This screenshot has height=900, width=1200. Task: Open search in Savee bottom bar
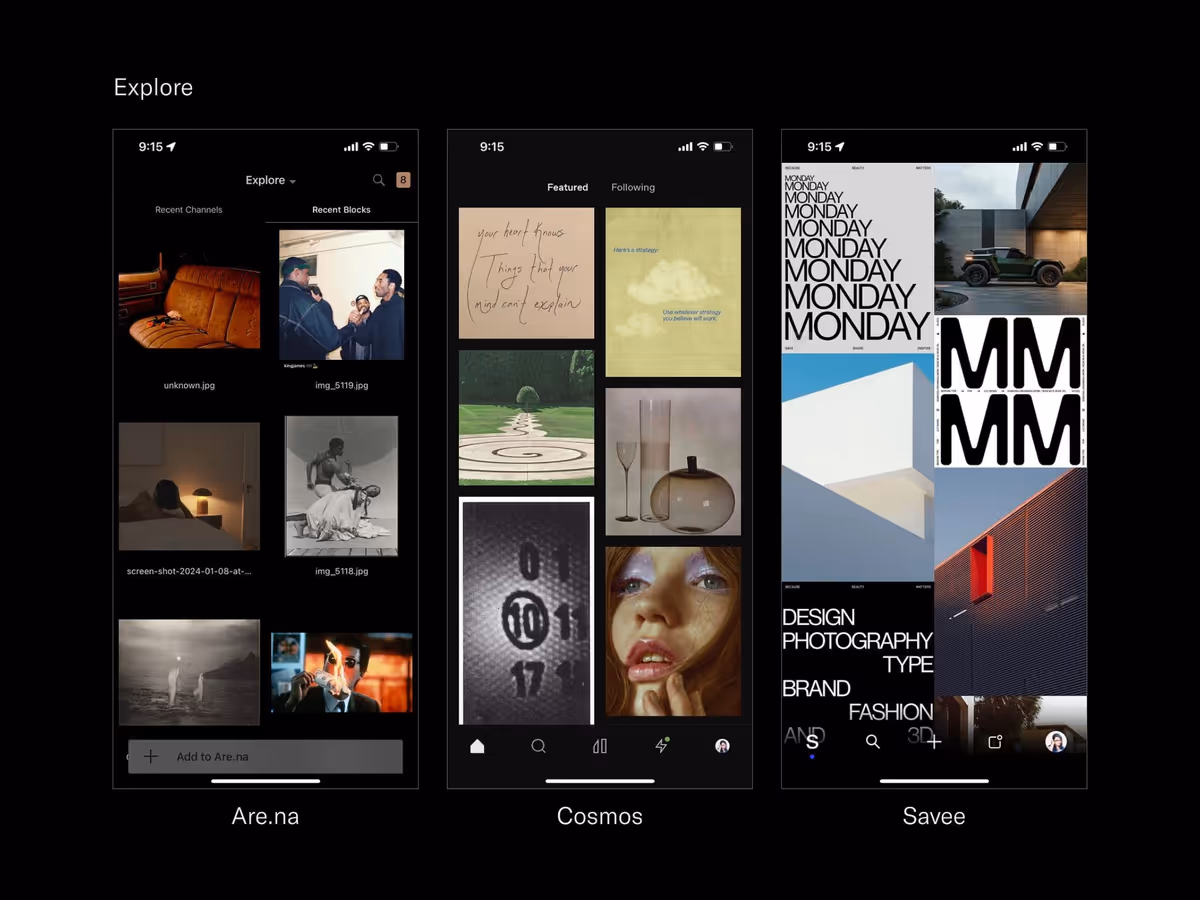[x=873, y=742]
